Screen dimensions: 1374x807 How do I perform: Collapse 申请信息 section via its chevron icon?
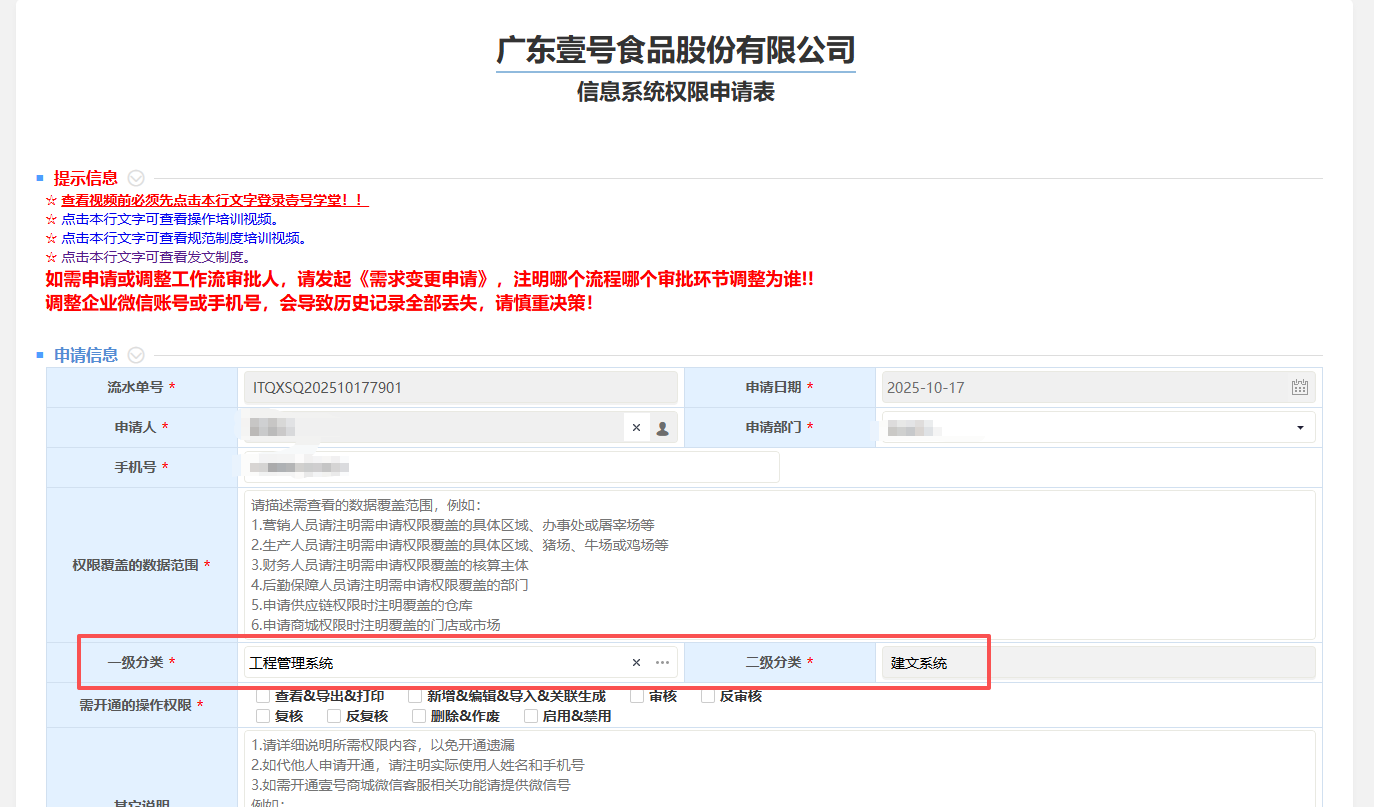[136, 355]
